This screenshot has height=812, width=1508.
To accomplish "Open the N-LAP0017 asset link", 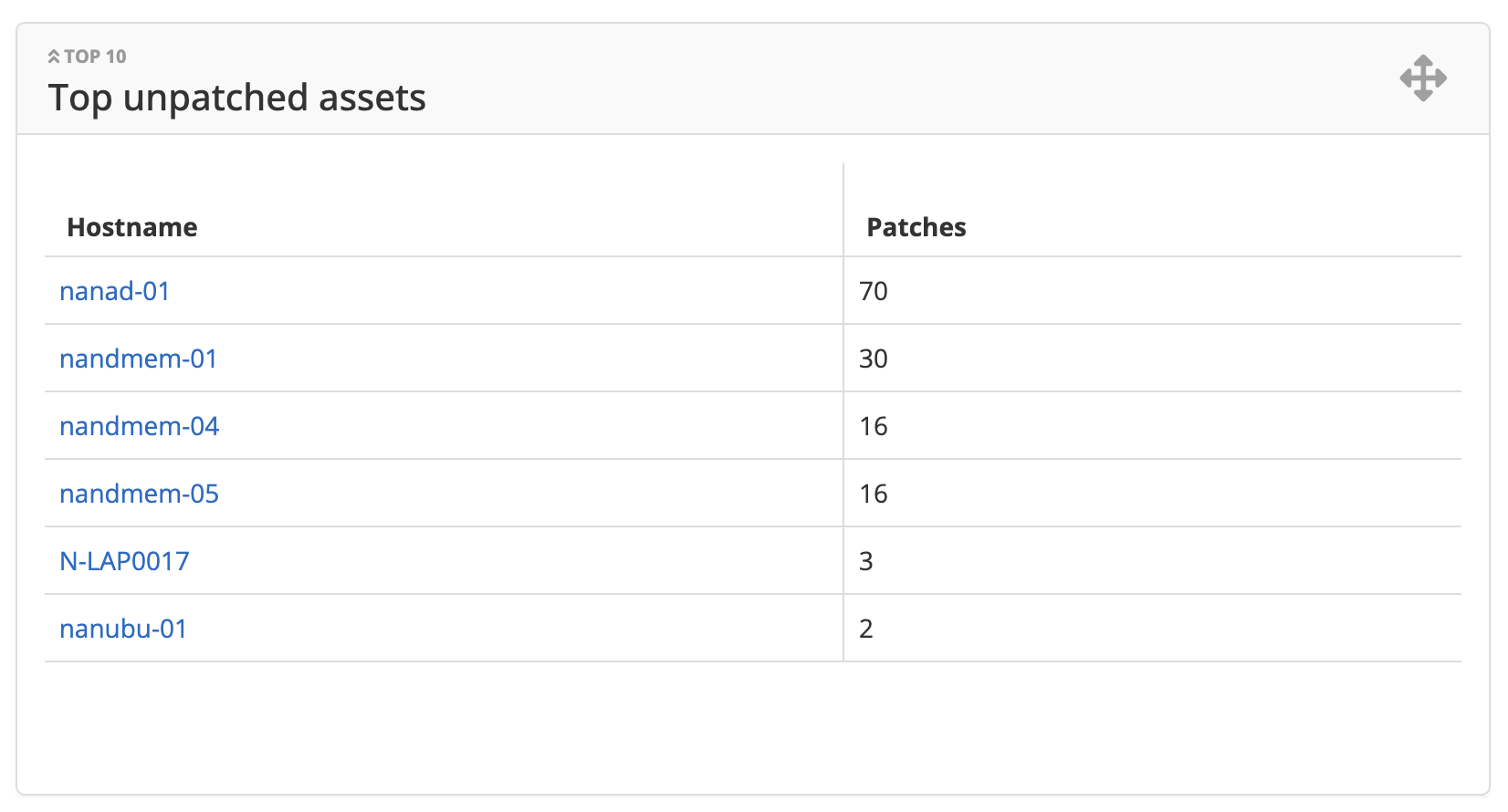I will point(125,561).
